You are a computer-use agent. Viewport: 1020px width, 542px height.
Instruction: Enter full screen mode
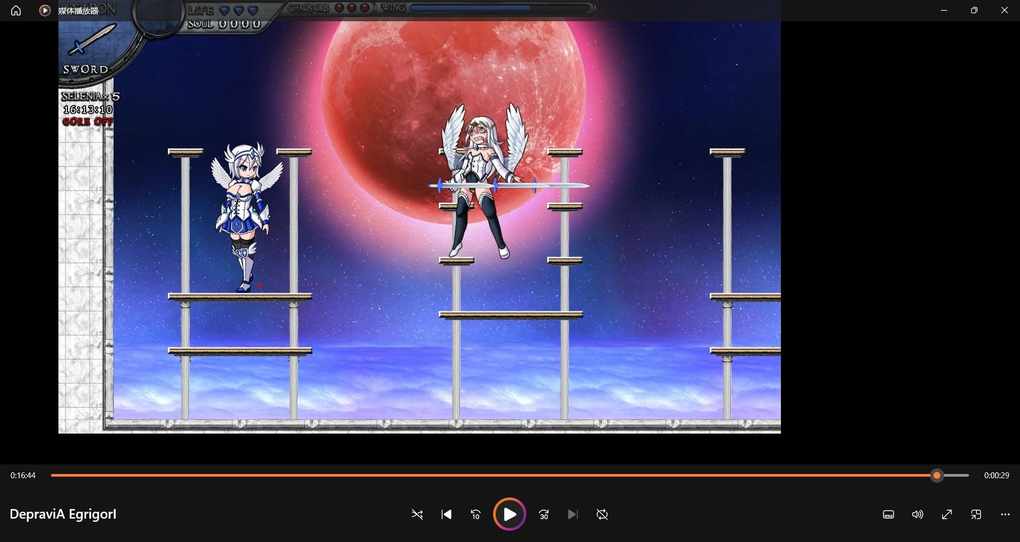(x=947, y=514)
